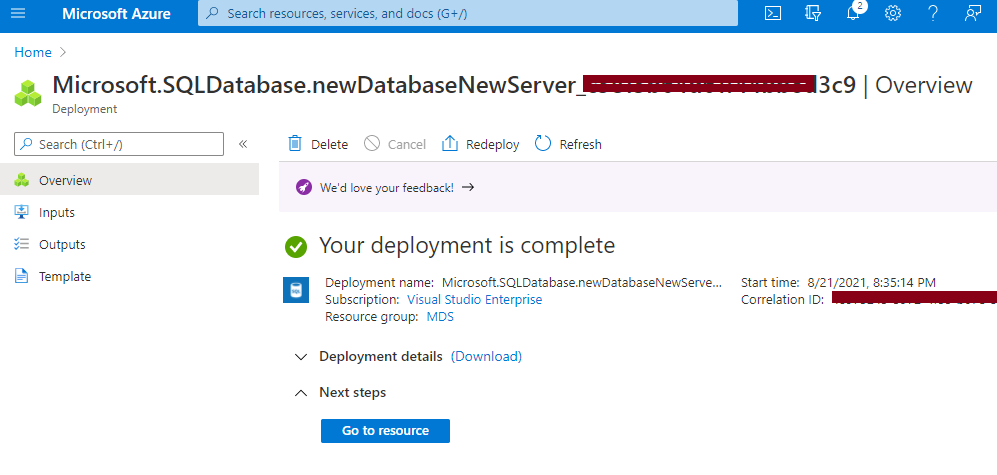Open the notifications bell
Screen dimensions: 997x475
point(853,14)
